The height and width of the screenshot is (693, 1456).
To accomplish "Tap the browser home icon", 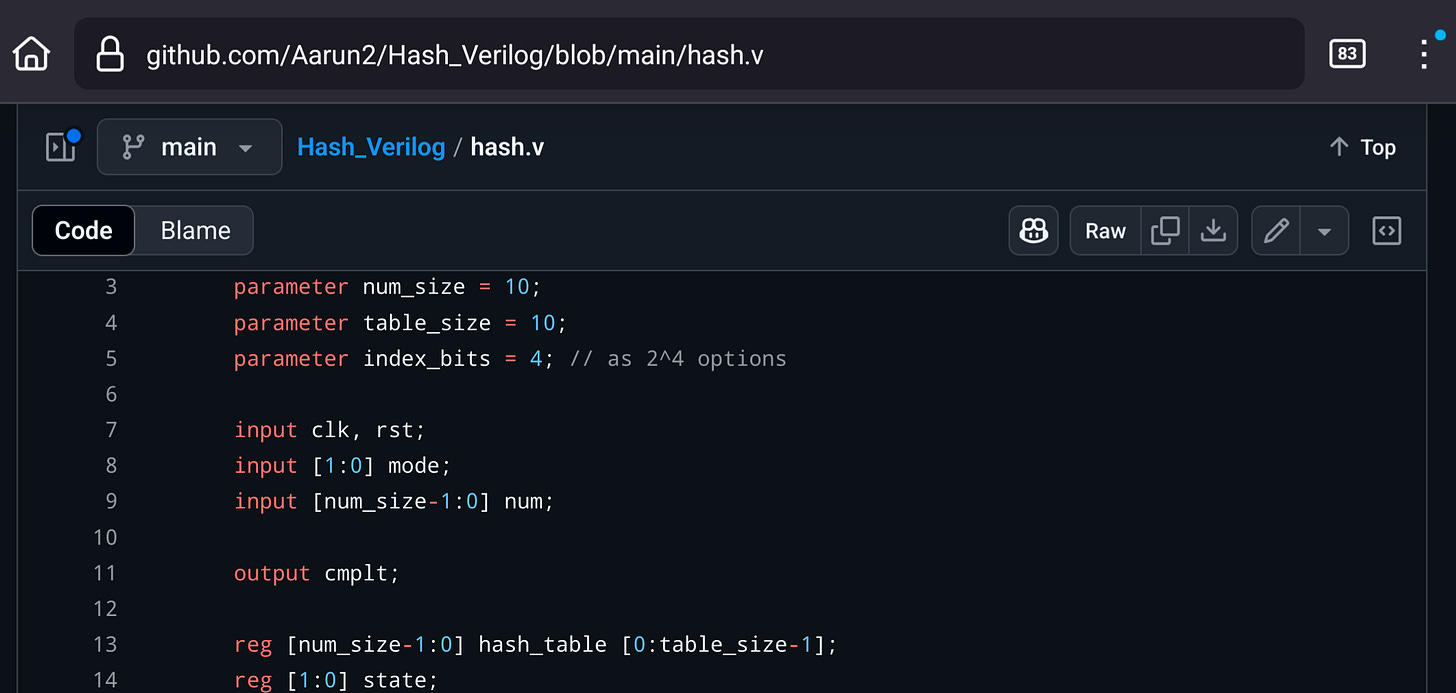I will 31,53.
